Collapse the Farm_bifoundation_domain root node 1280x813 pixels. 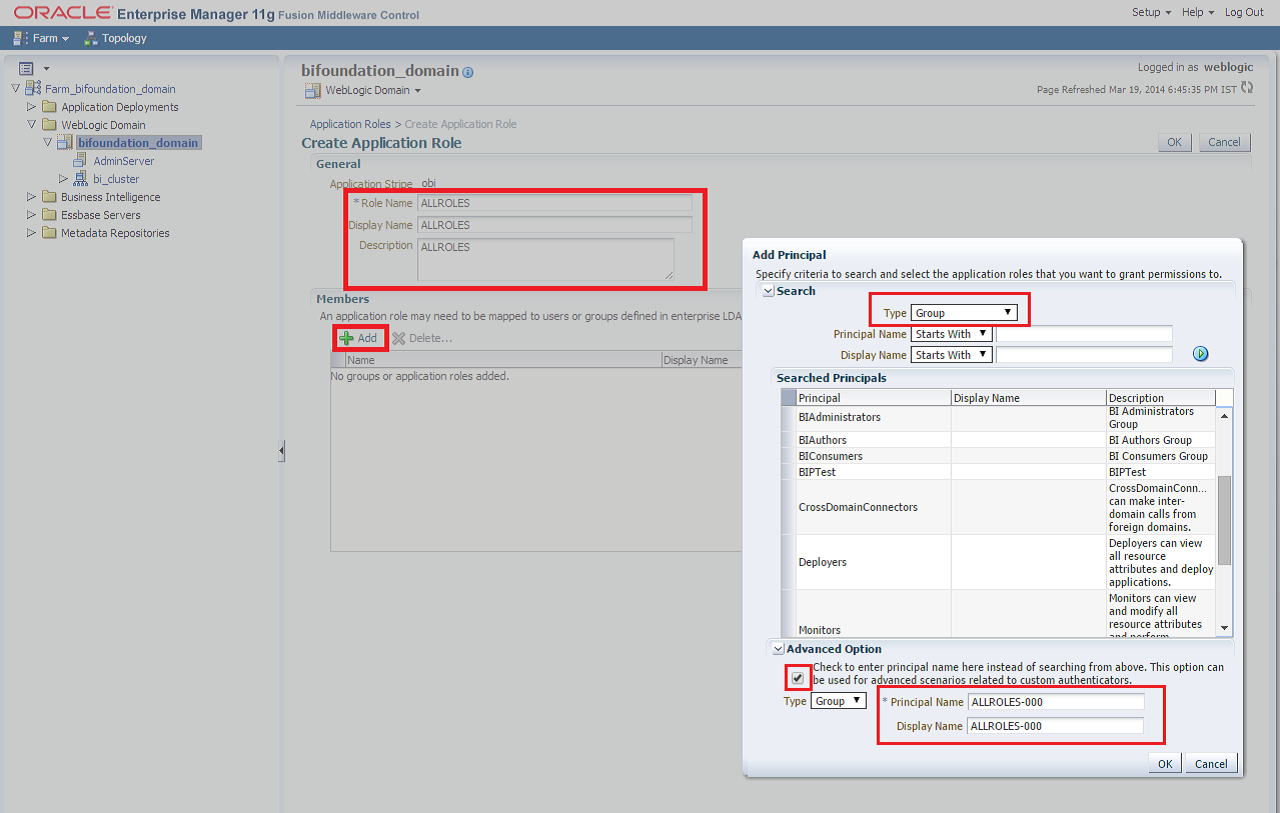[x=15, y=89]
